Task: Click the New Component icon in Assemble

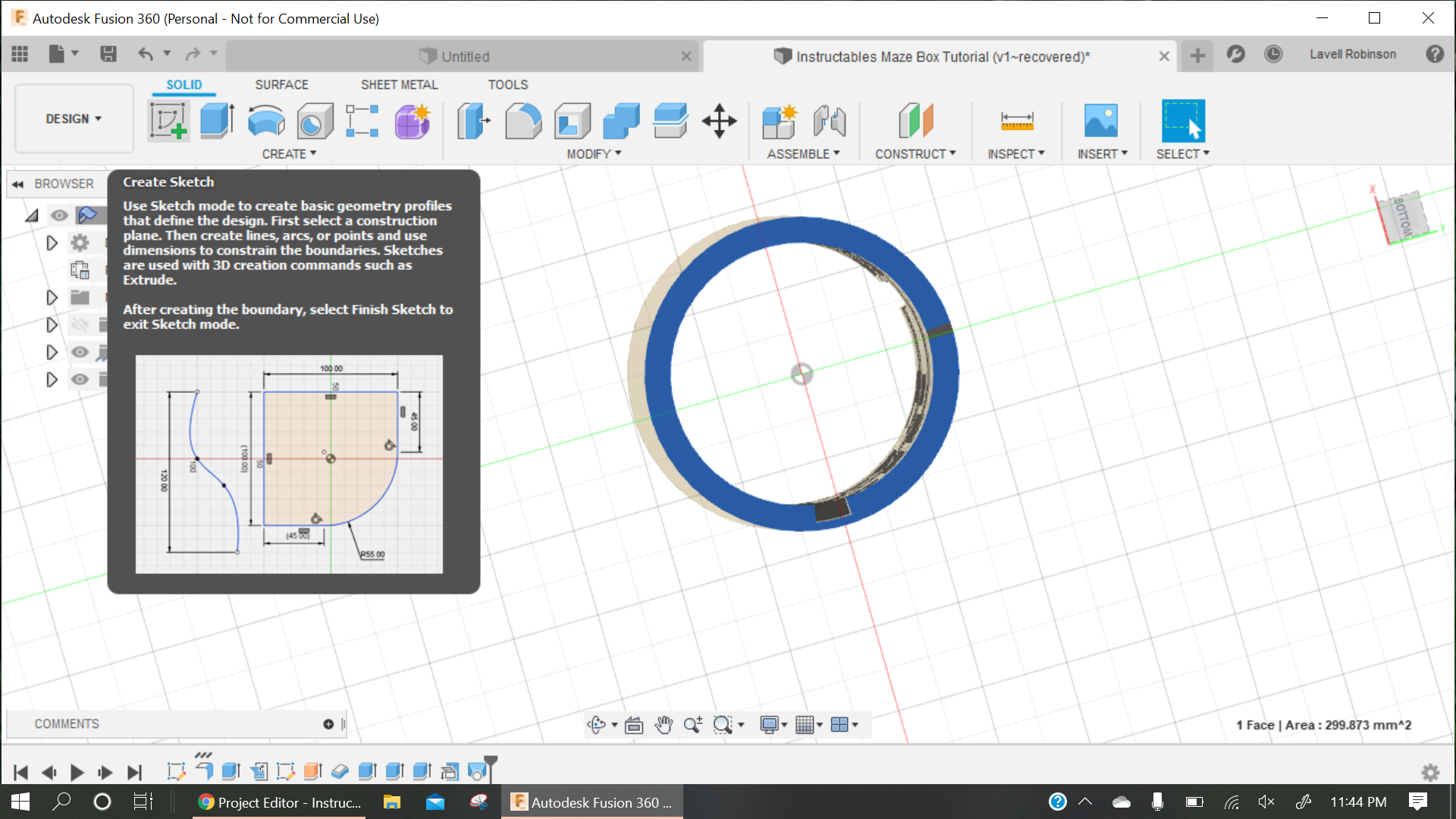Action: click(780, 121)
